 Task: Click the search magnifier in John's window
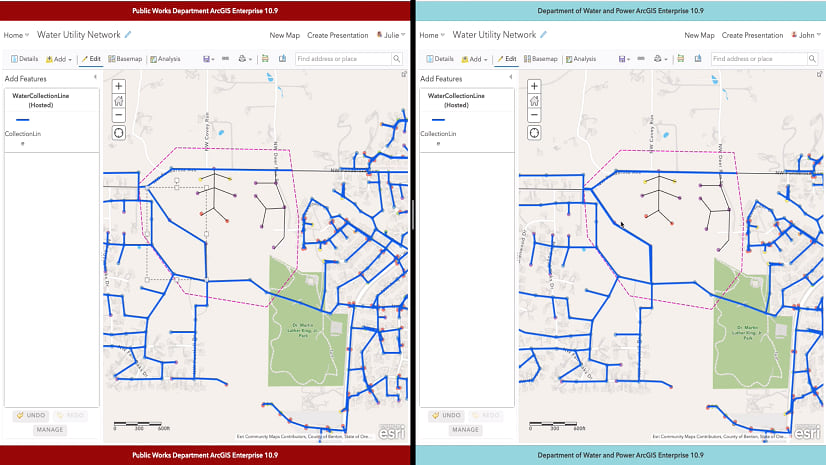(812, 59)
